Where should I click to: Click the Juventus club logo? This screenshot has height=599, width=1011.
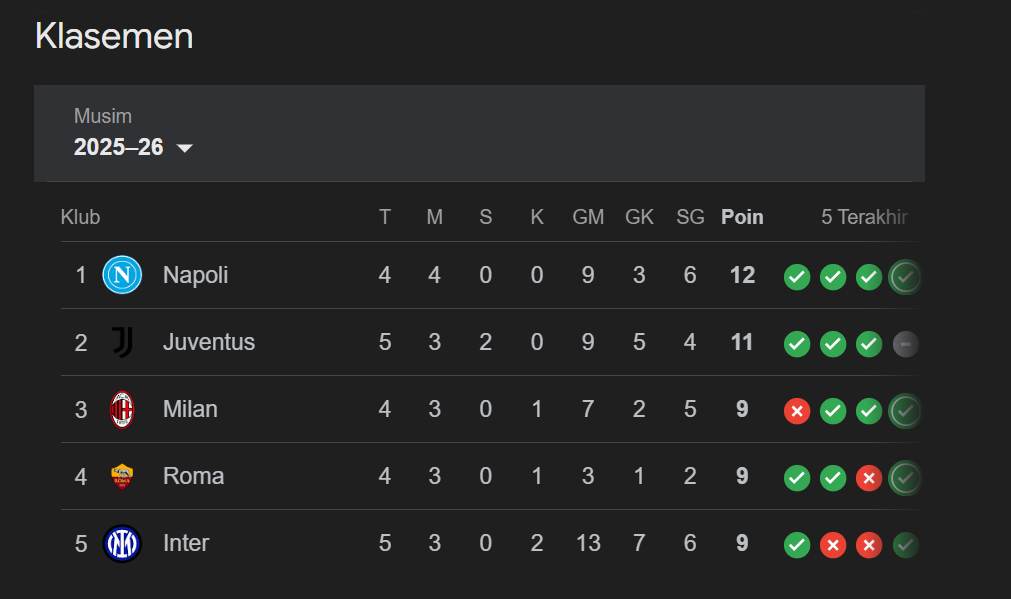[122, 342]
